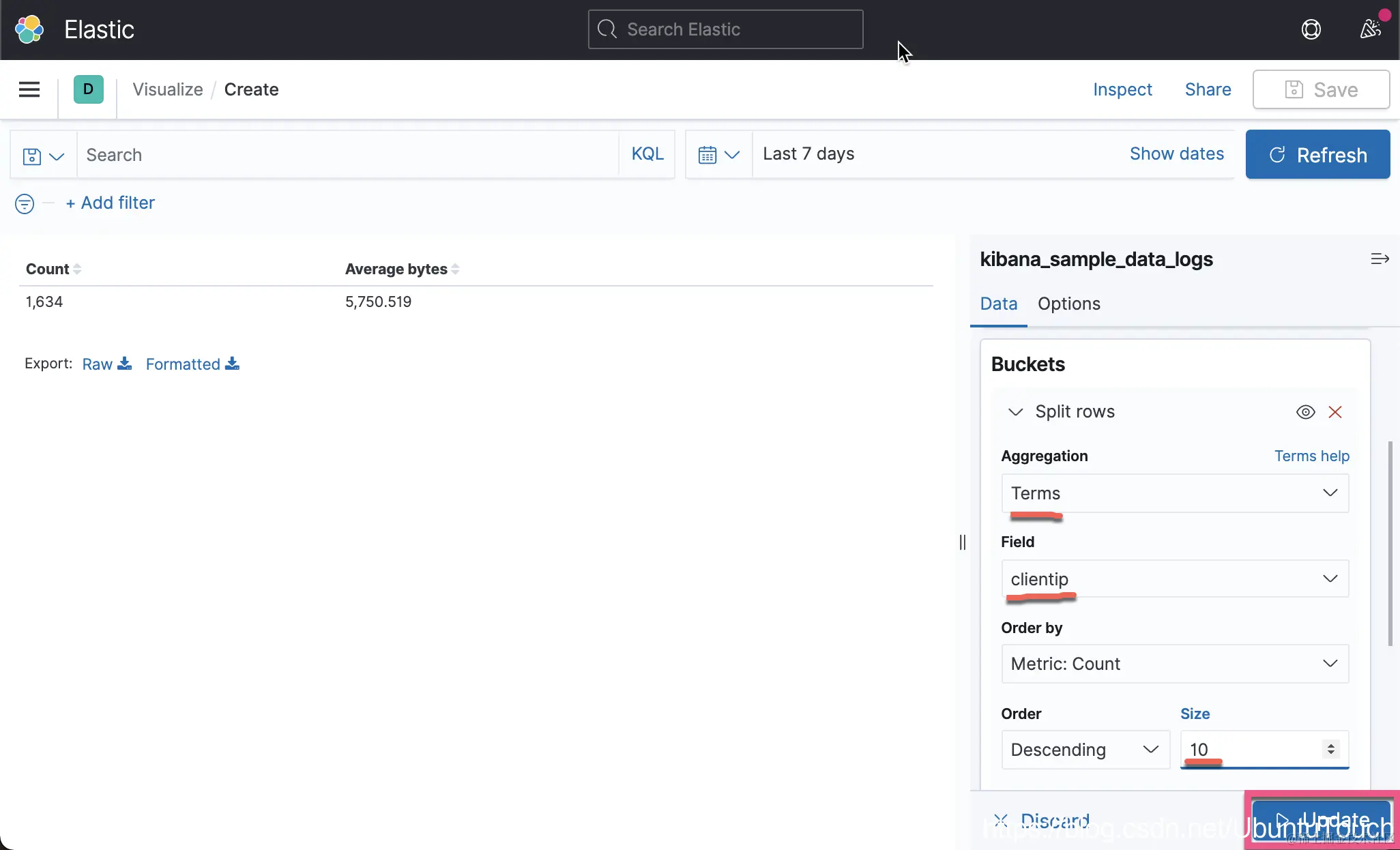This screenshot has height=850, width=1400.
Task: Open the Terms help link
Action: click(1311, 456)
